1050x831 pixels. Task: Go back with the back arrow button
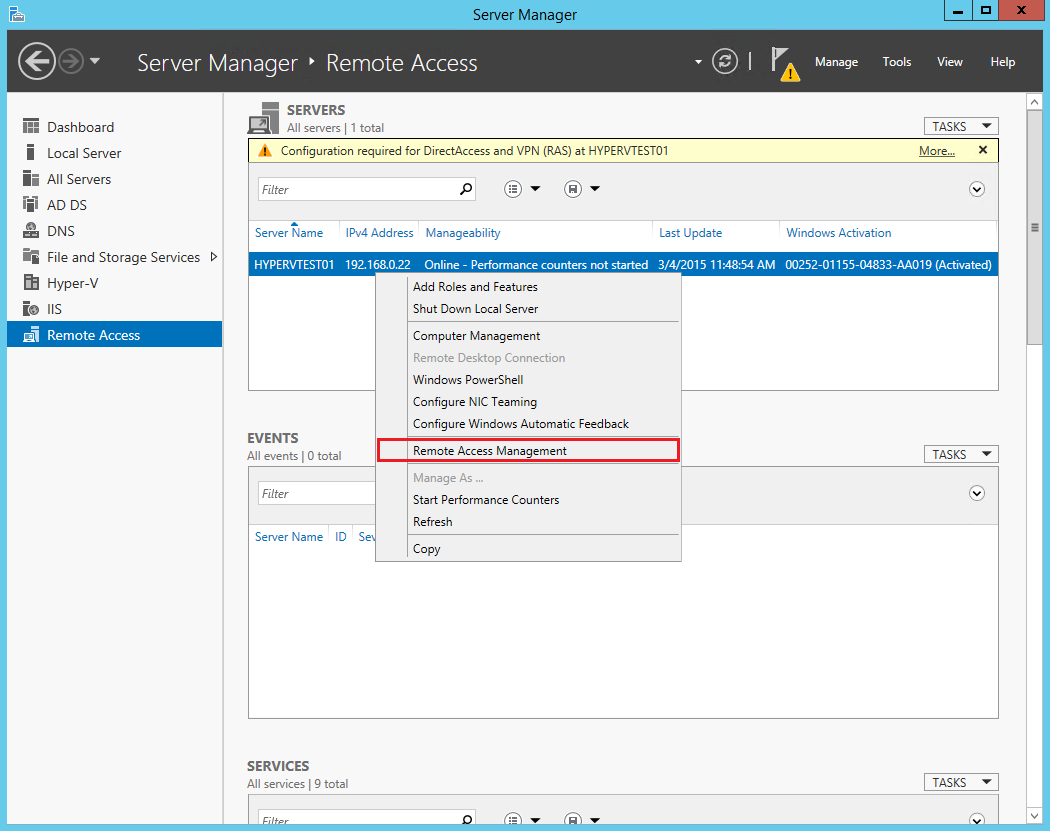coord(36,62)
